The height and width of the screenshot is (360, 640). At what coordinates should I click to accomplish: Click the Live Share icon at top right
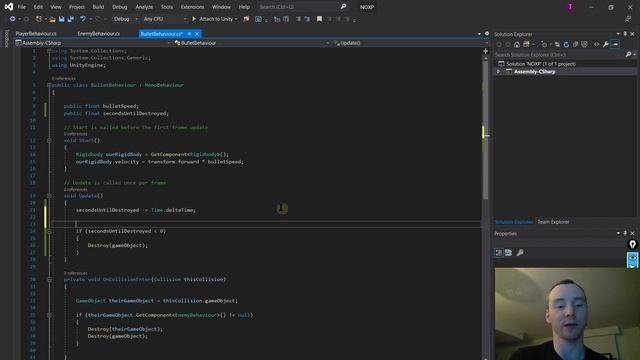coord(628,19)
